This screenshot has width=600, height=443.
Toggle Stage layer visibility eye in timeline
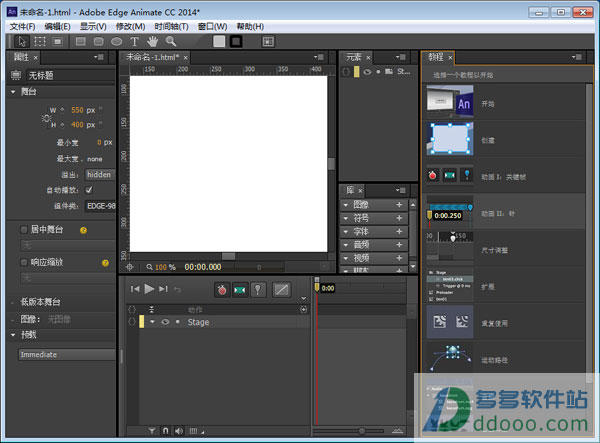click(165, 322)
